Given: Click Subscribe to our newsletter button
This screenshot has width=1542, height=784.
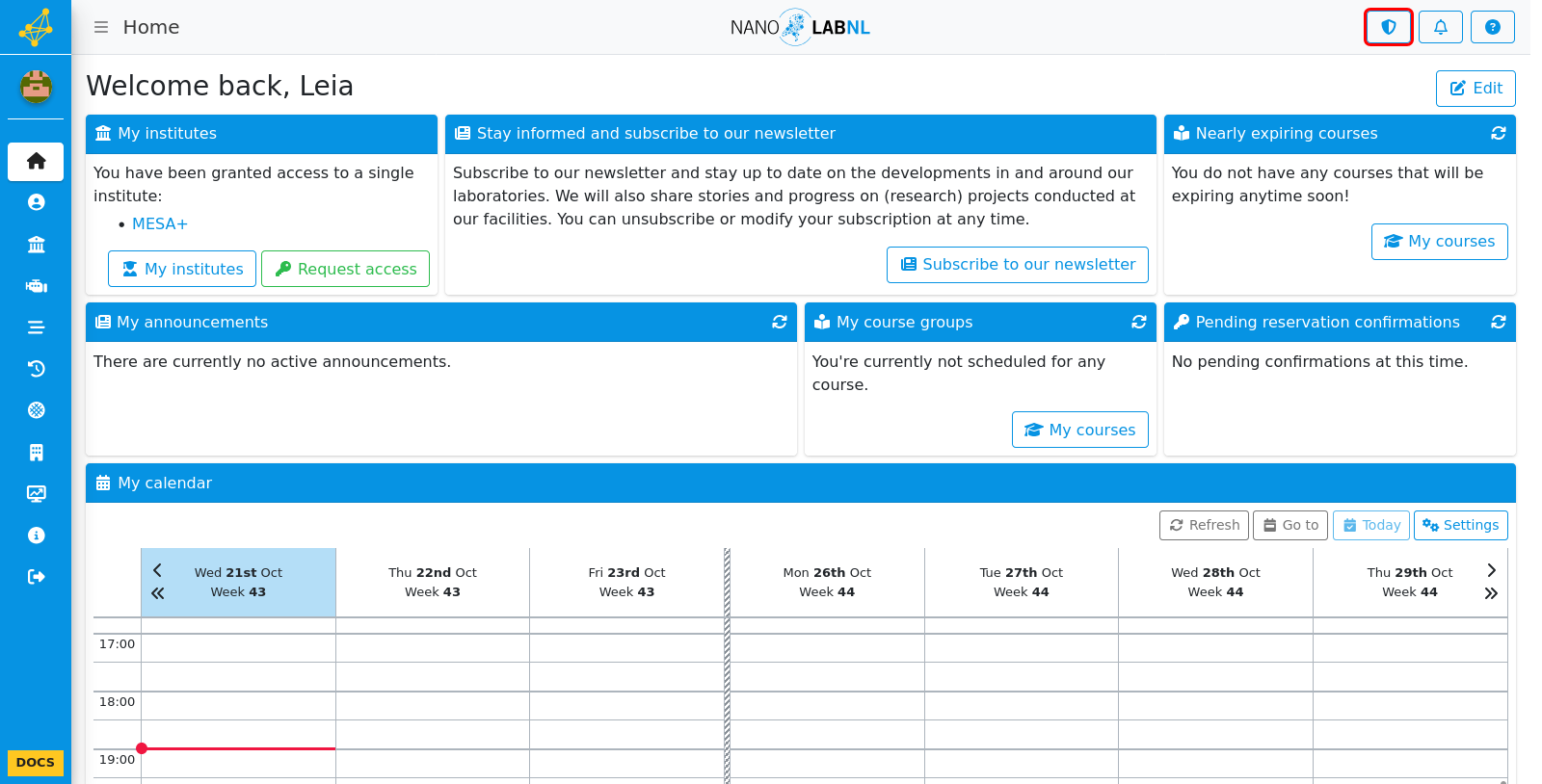Looking at the screenshot, I should click(x=1018, y=265).
